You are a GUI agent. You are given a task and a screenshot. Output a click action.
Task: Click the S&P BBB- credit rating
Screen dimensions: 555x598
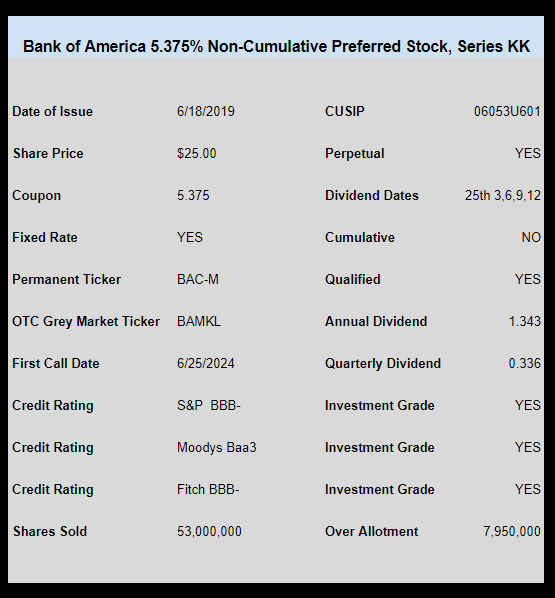[209, 405]
